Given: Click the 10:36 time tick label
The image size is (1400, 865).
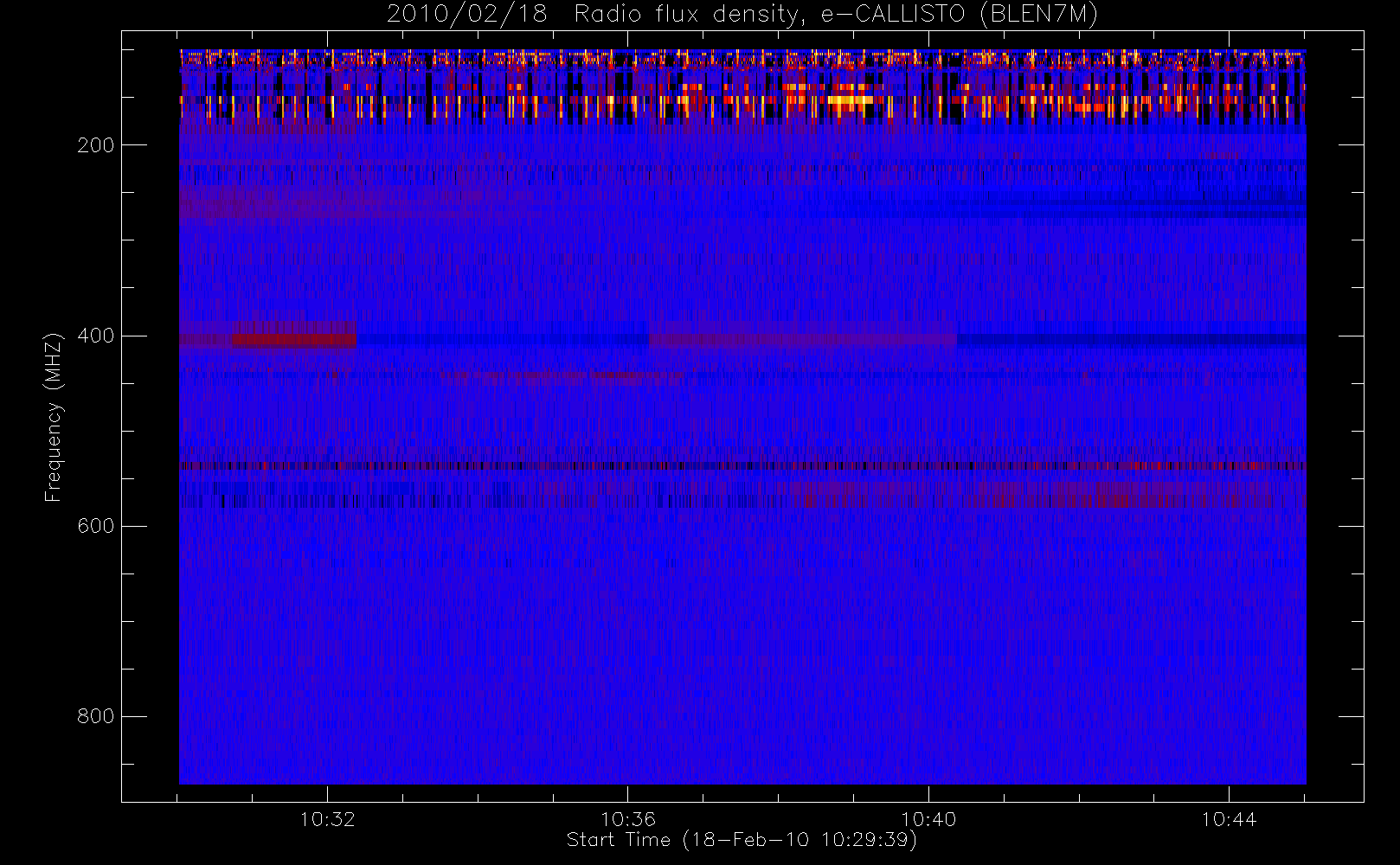Looking at the screenshot, I should point(628,819).
